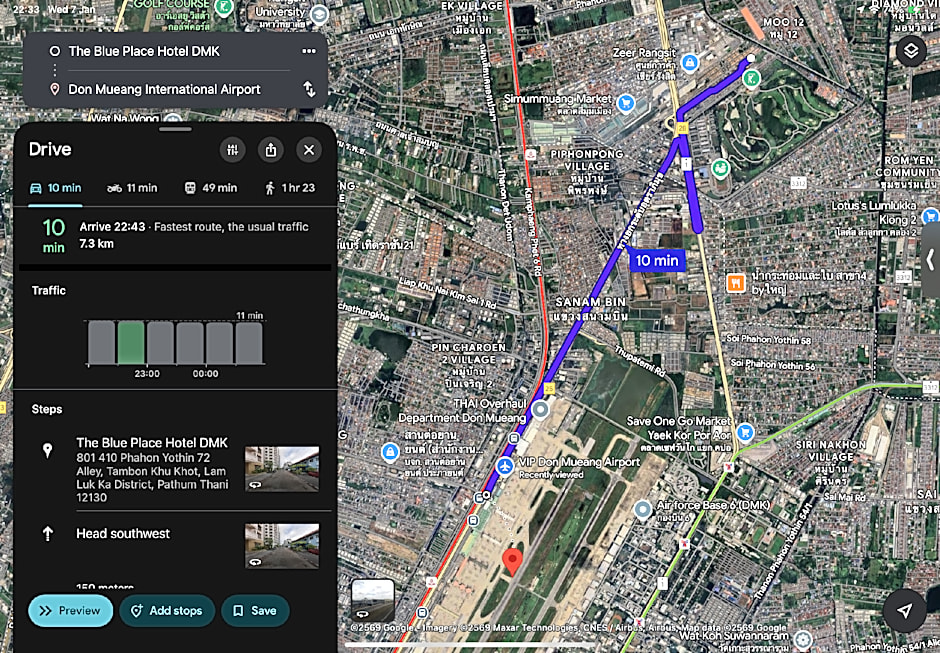The height and width of the screenshot is (653, 940).
Task: Click Save One Go Market cart icon
Action: coord(745,431)
